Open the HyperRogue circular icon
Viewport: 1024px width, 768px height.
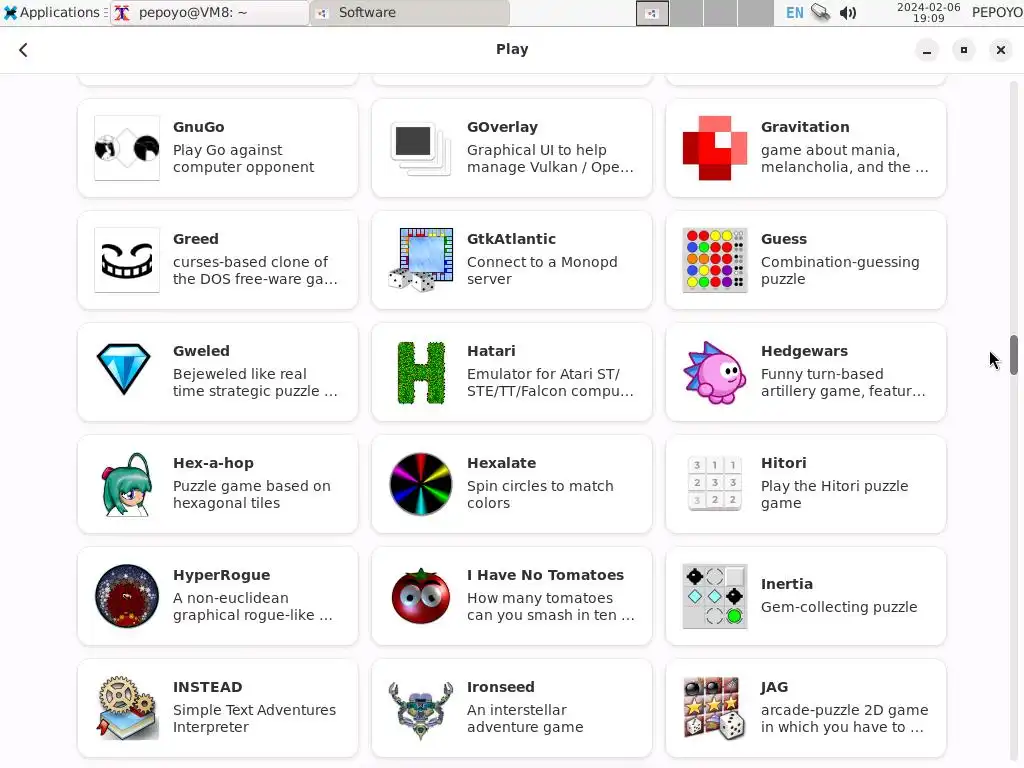tap(127, 596)
